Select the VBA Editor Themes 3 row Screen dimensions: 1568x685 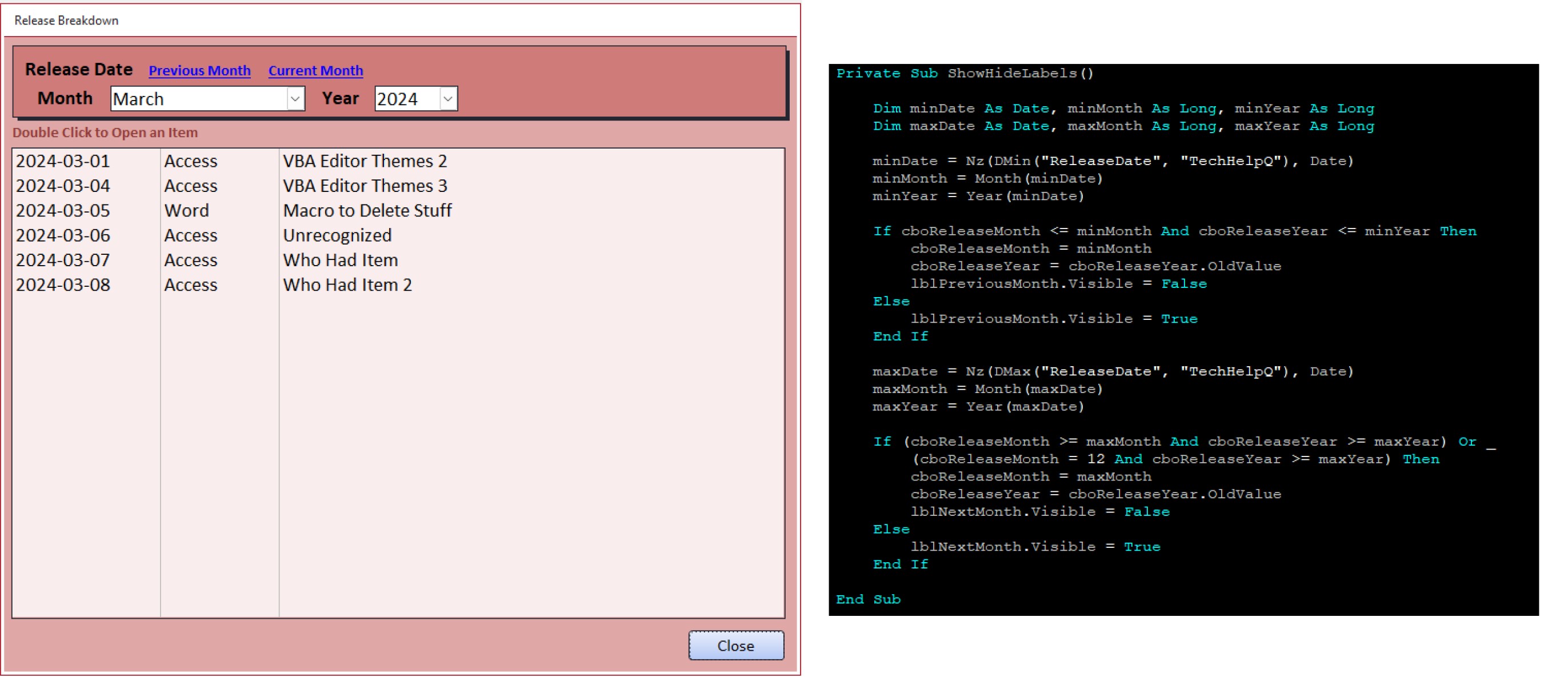click(365, 186)
